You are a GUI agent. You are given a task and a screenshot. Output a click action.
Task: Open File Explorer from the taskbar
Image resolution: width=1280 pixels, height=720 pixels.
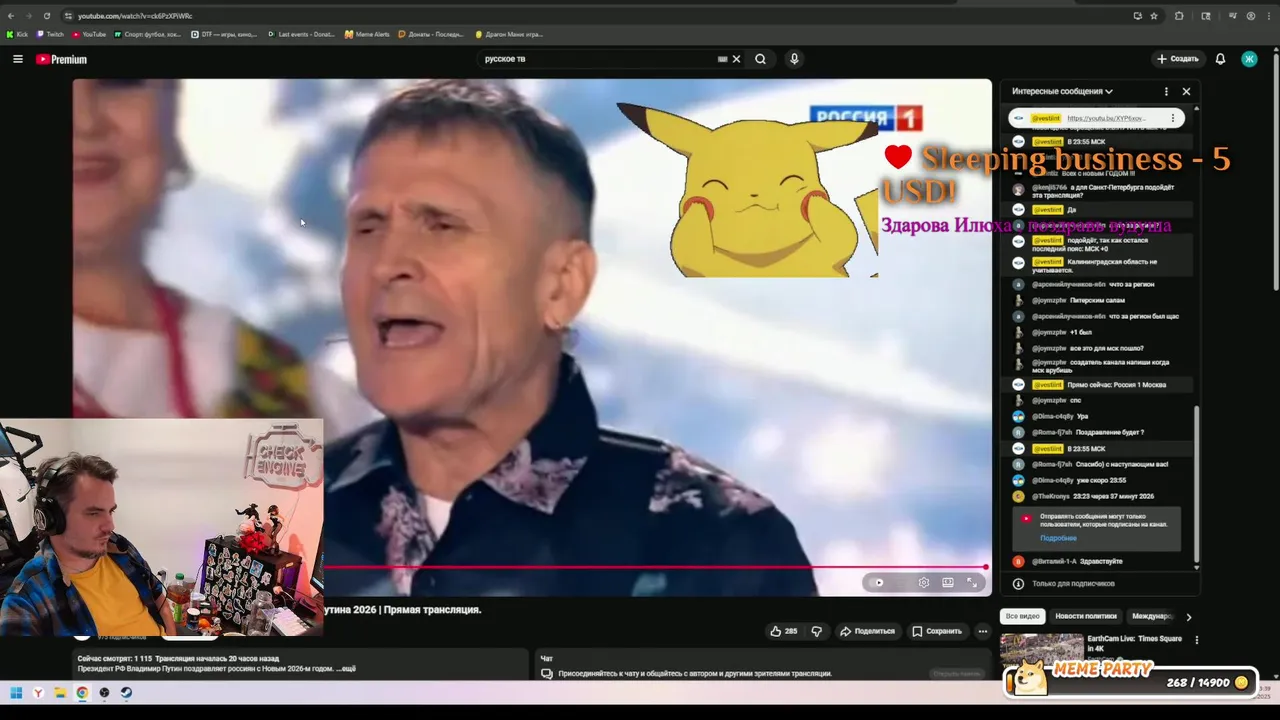[x=60, y=692]
